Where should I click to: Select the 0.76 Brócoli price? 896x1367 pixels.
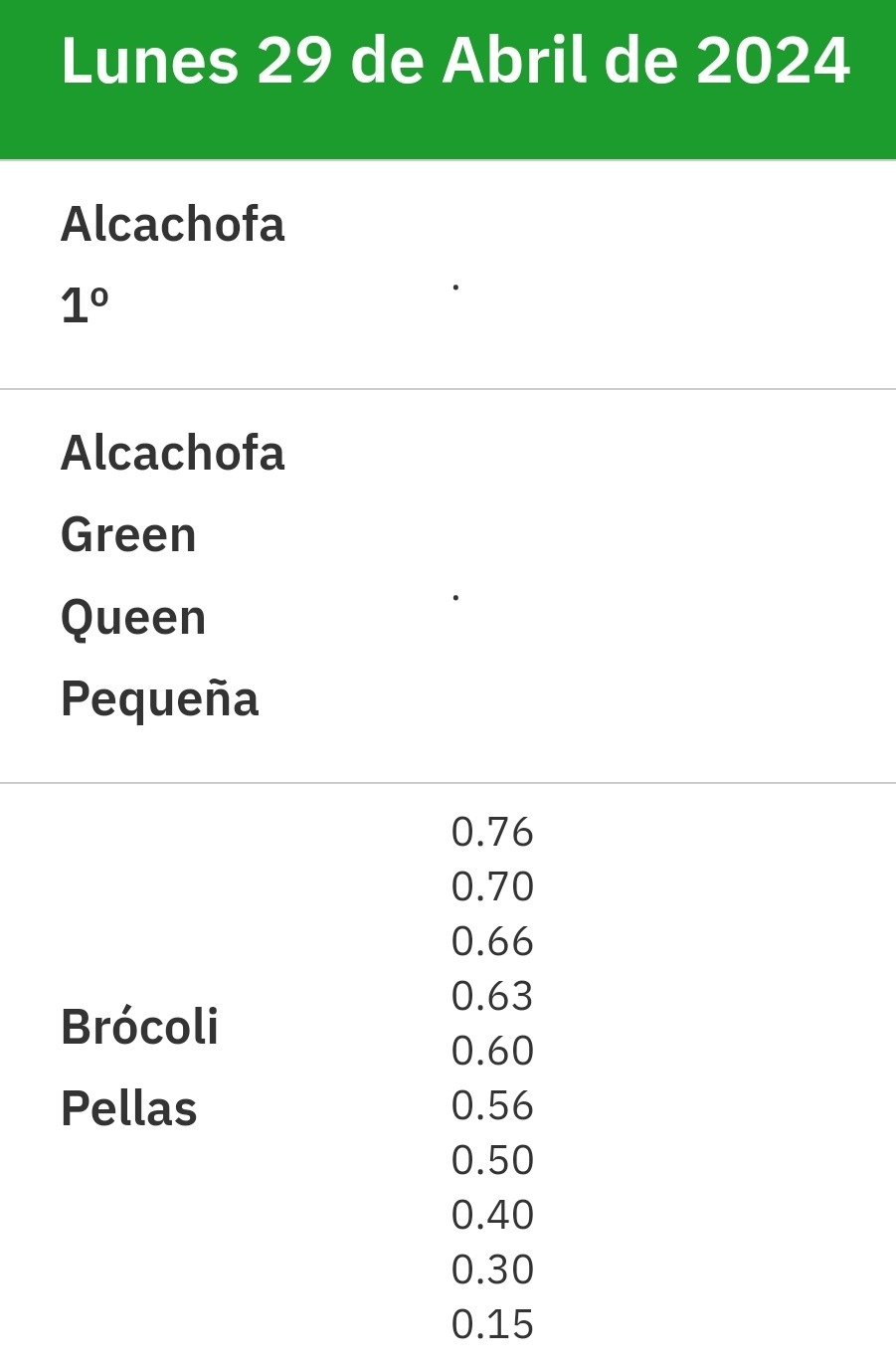point(492,832)
